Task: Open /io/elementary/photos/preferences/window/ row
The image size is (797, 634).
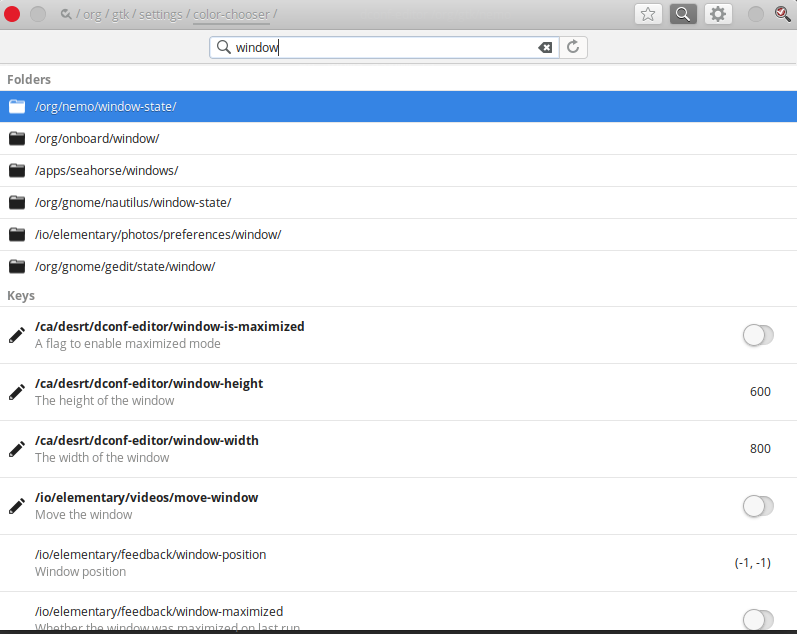Action: [x=398, y=234]
